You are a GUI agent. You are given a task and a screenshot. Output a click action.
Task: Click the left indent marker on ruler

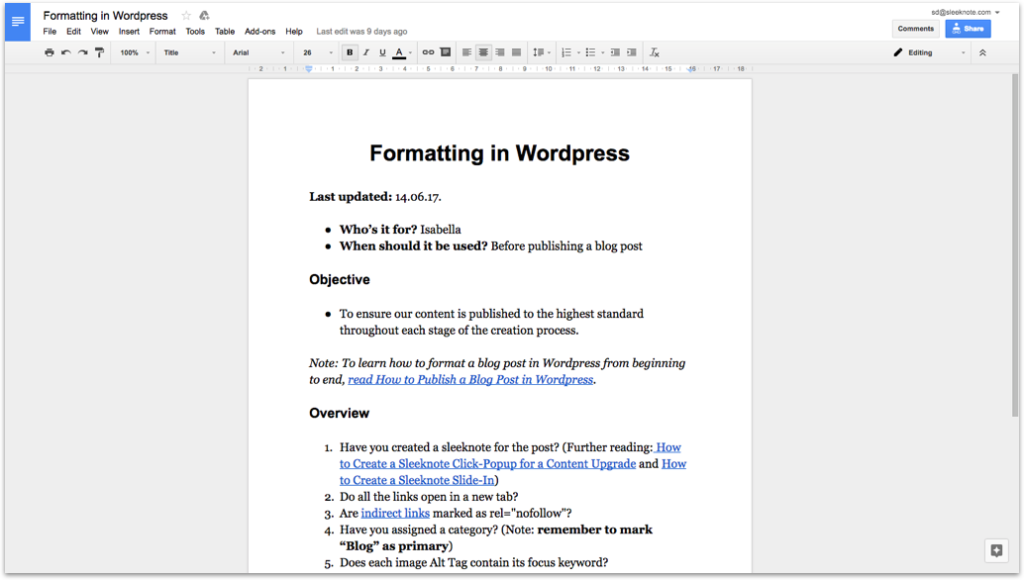308,69
